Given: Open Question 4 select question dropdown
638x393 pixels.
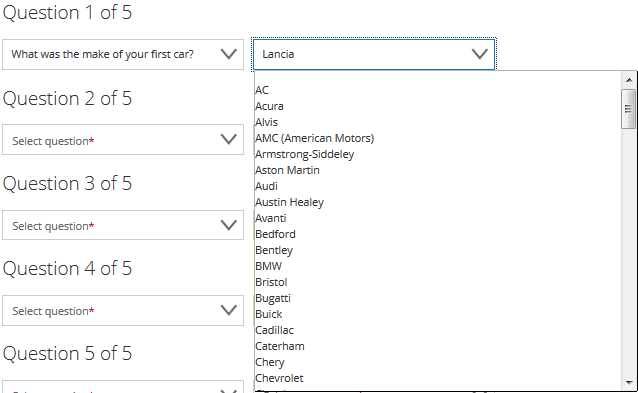Looking at the screenshot, I should coord(123,310).
